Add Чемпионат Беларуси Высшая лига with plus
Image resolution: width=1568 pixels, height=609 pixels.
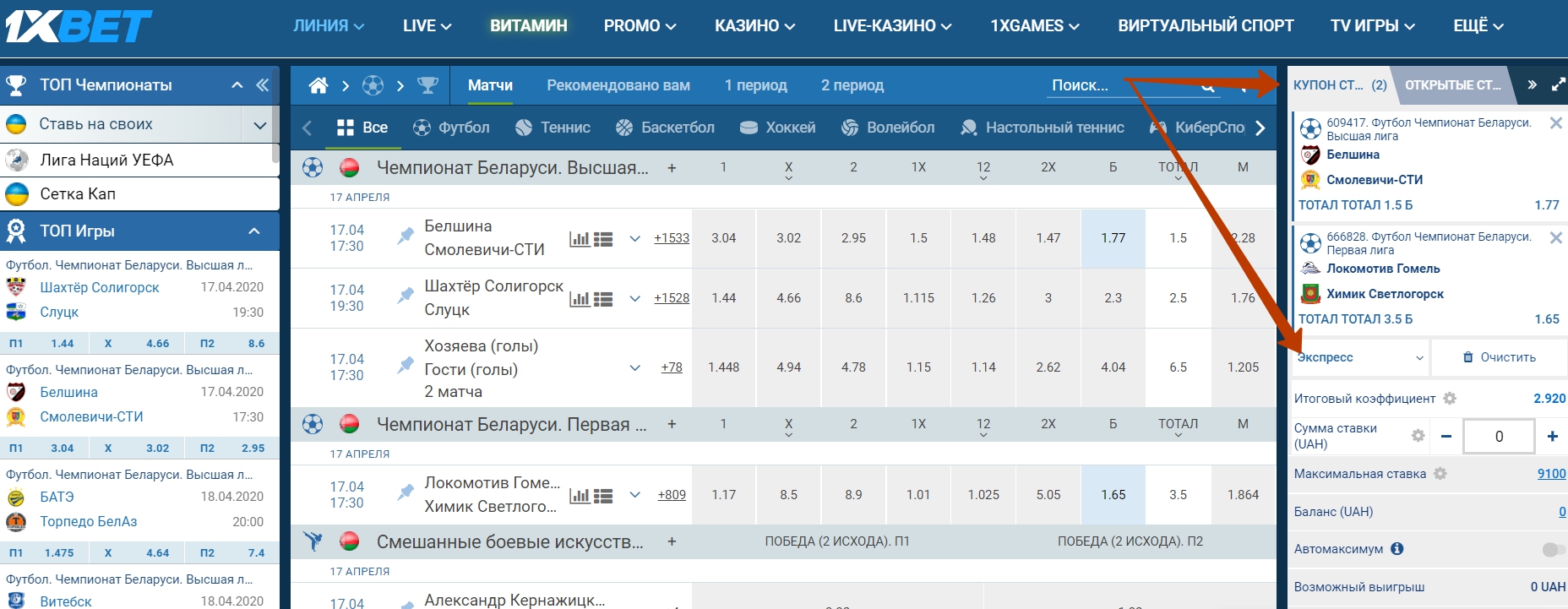[x=672, y=168]
